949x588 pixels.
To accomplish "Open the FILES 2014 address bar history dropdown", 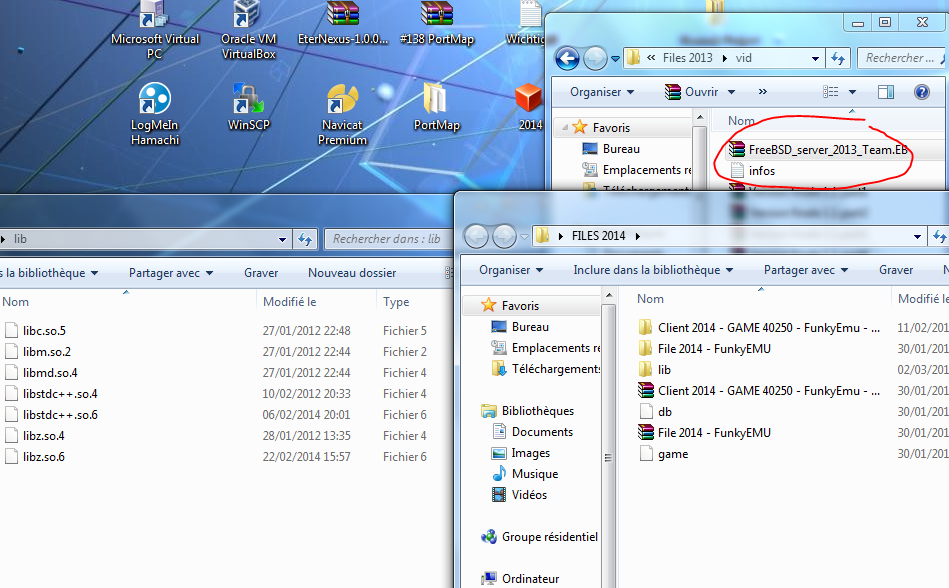I will 918,237.
